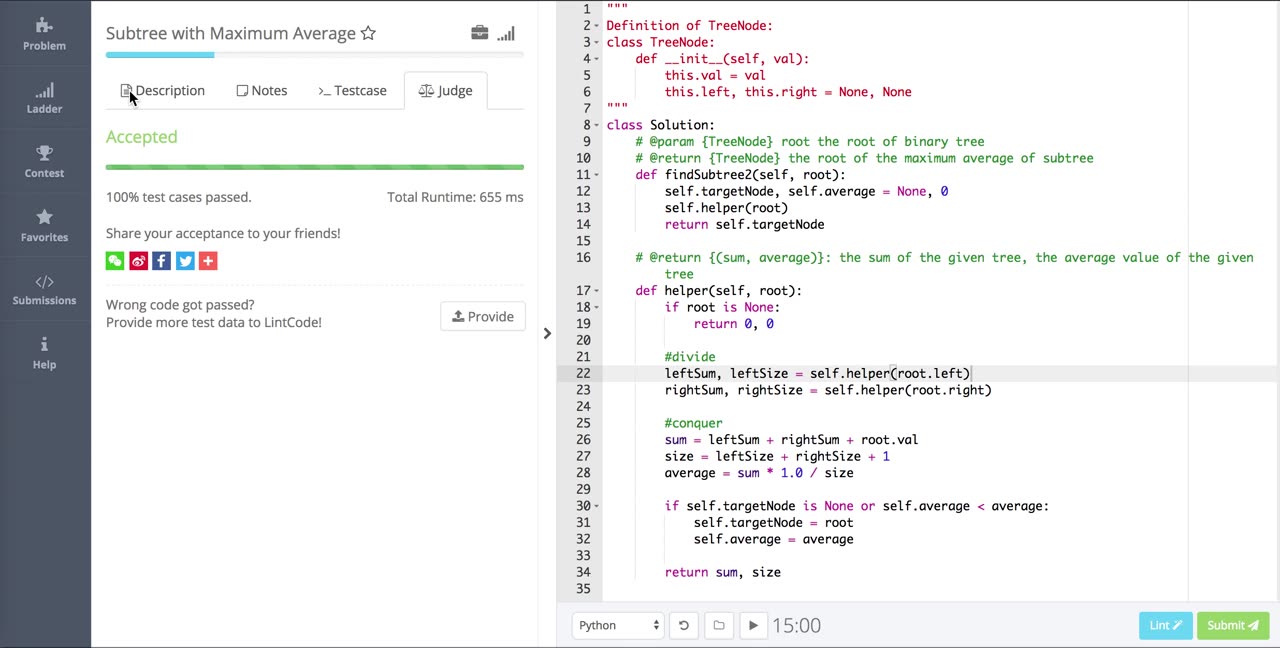Share acceptance via WeChat icon
This screenshot has height=648, width=1280.
[115, 261]
